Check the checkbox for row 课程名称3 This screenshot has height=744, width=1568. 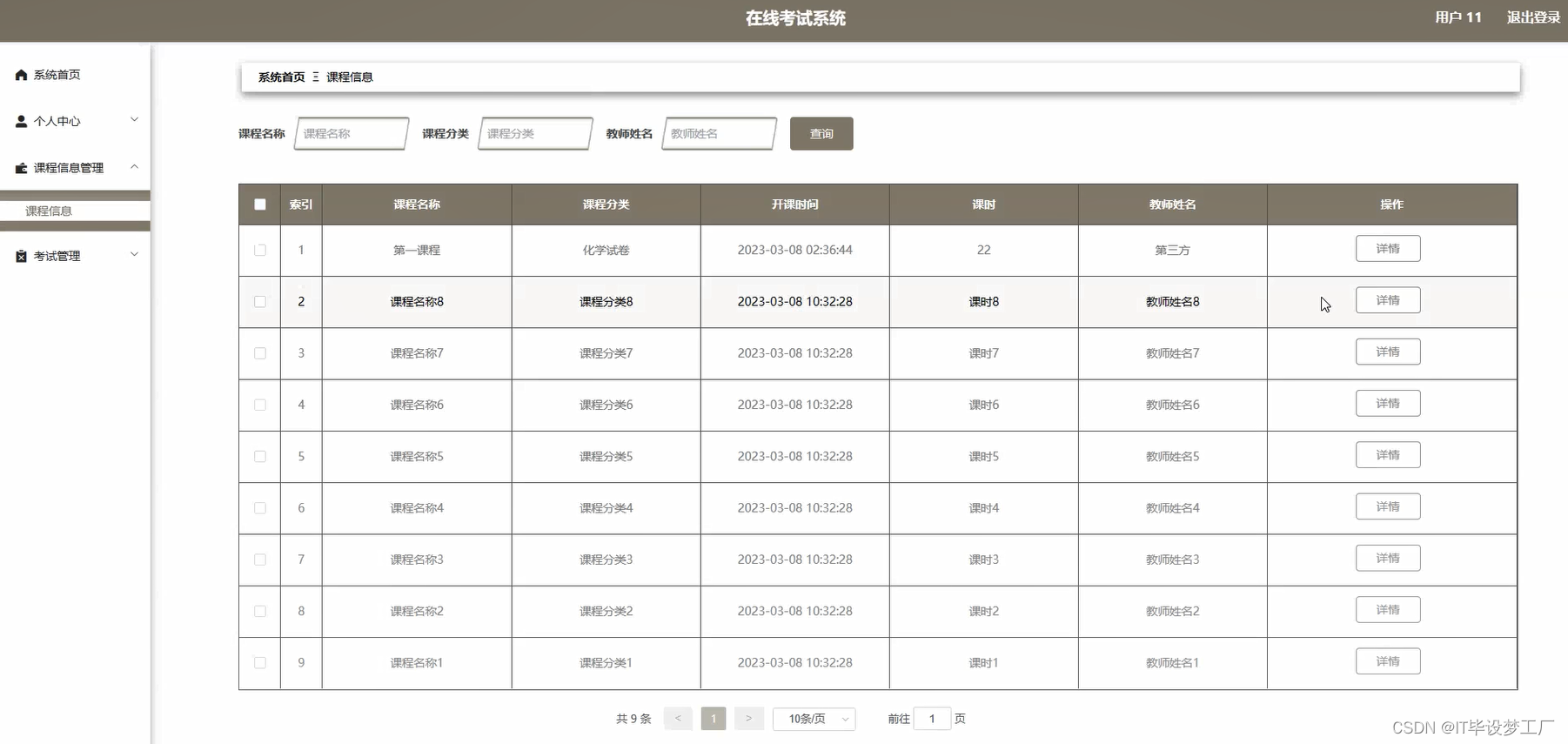pos(260,560)
